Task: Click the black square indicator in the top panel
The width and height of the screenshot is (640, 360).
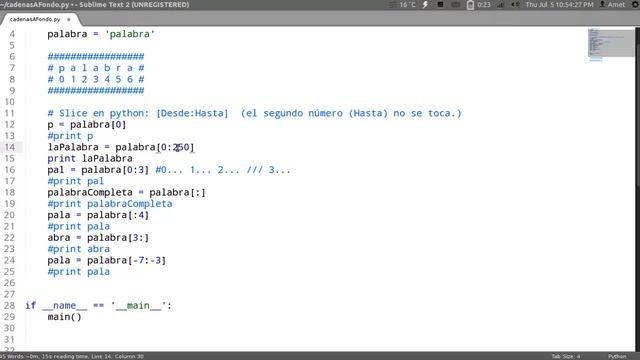Action: [440, 4]
